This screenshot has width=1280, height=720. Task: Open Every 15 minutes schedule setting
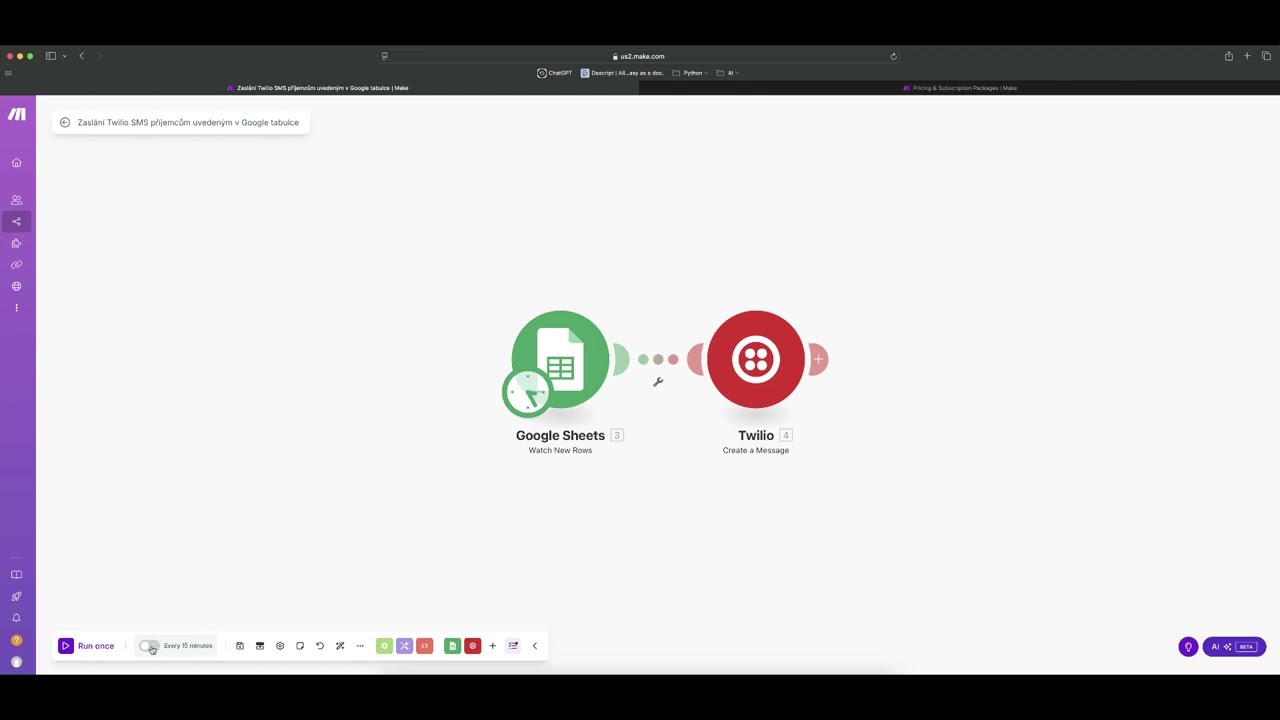tap(188, 646)
